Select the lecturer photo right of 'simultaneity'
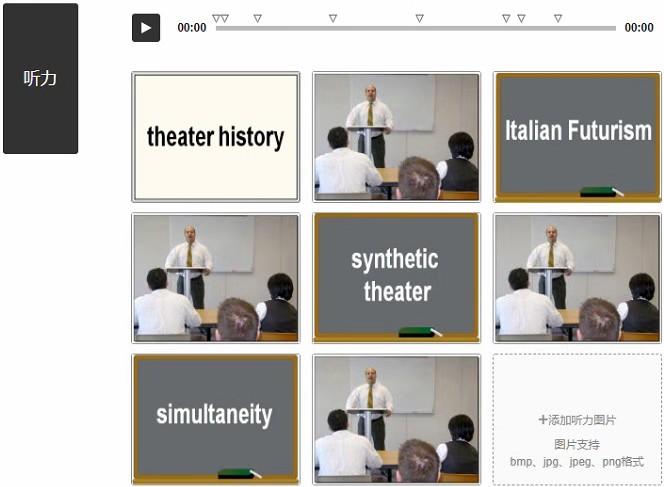The height and width of the screenshot is (487, 664). click(396, 419)
